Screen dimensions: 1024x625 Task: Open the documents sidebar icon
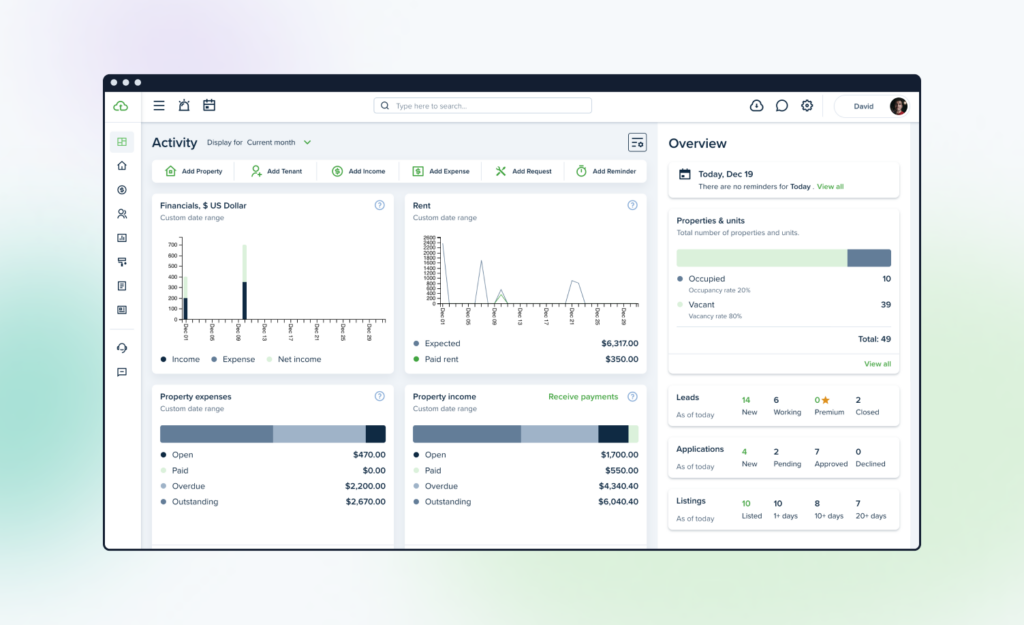122,286
